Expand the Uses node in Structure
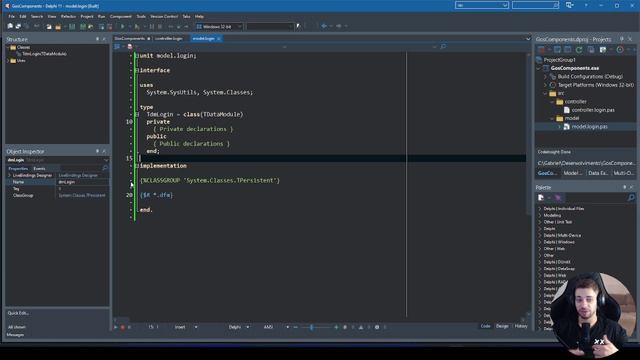This screenshot has width=640, height=360. 8,60
